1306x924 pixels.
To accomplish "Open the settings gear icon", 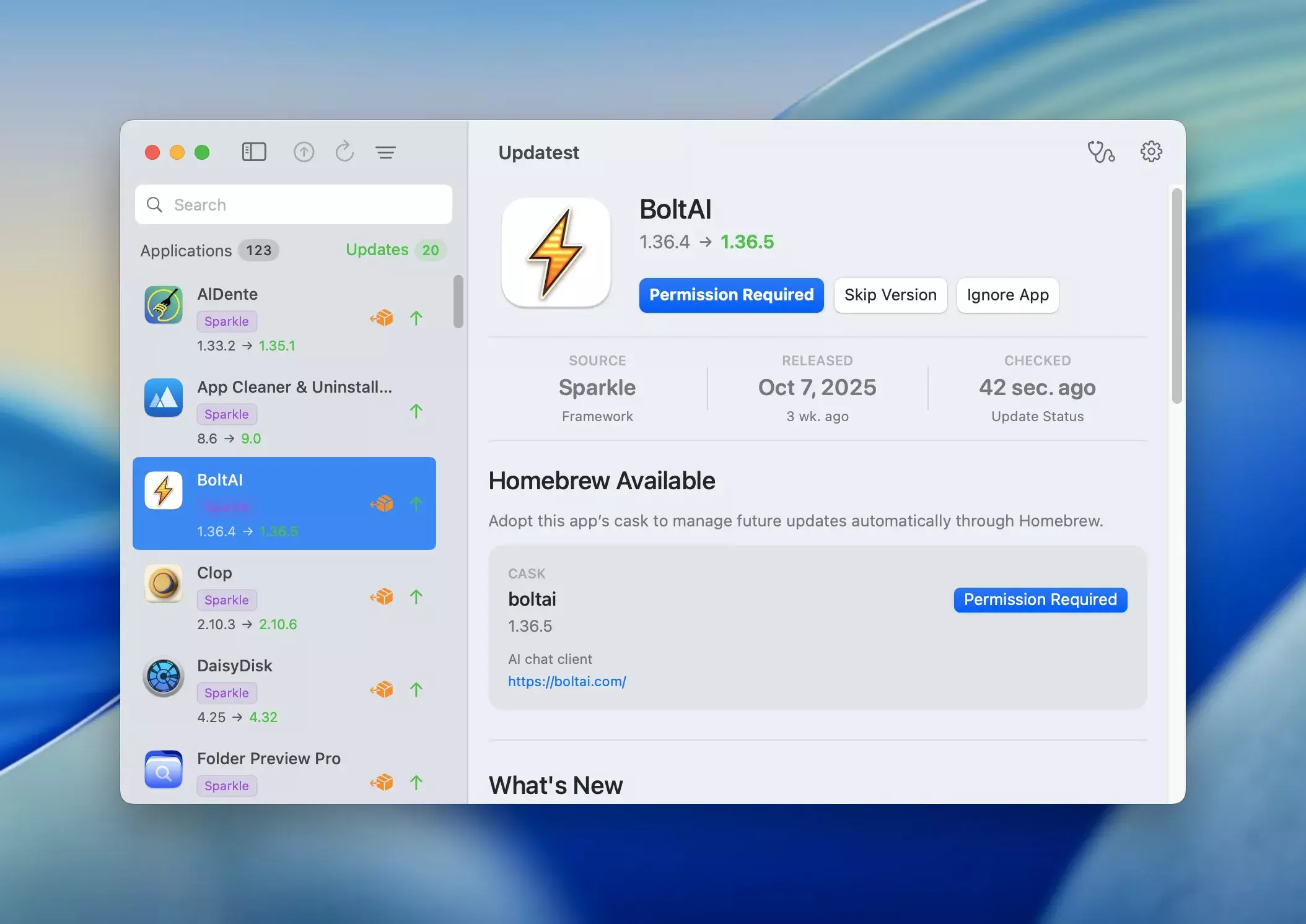I will [1151, 152].
